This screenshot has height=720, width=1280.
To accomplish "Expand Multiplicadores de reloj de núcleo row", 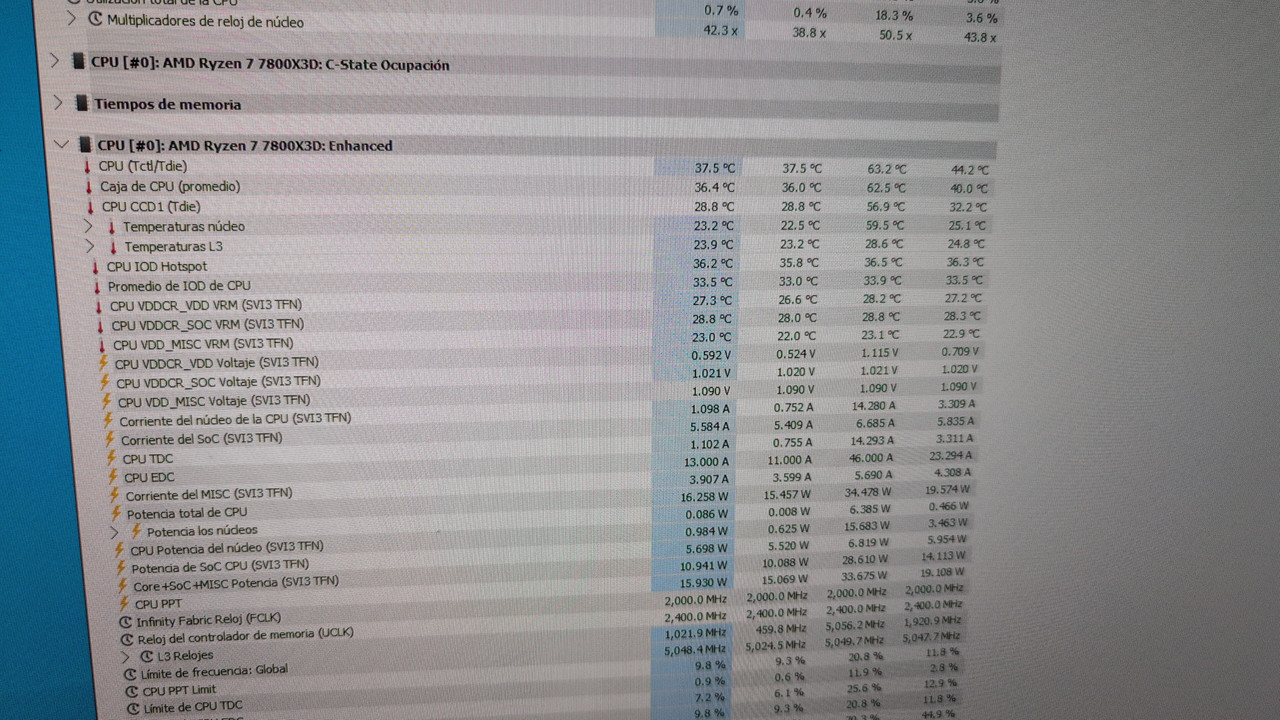I will (x=71, y=18).
